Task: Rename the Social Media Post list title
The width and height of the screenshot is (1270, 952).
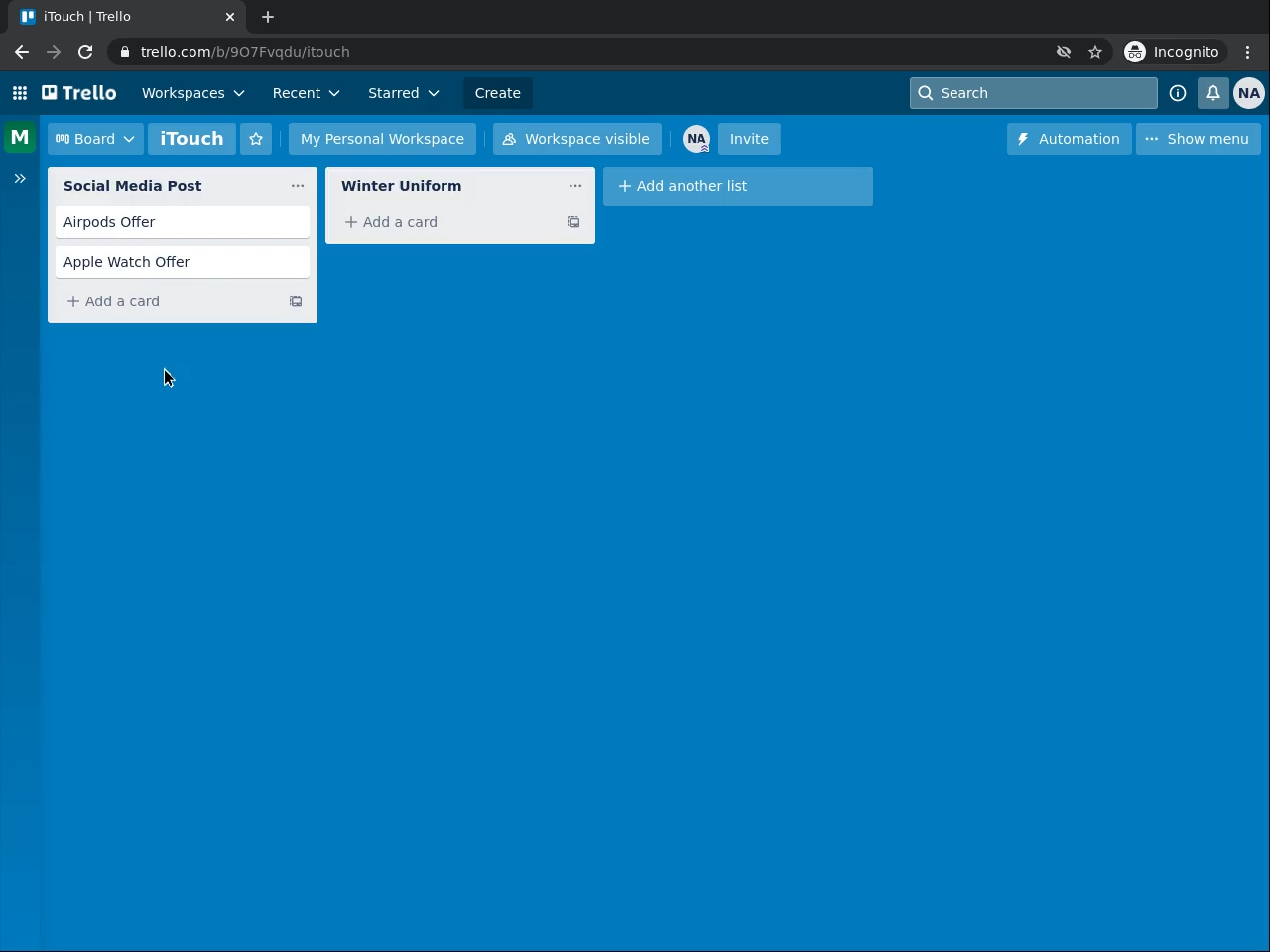Action: (x=132, y=186)
